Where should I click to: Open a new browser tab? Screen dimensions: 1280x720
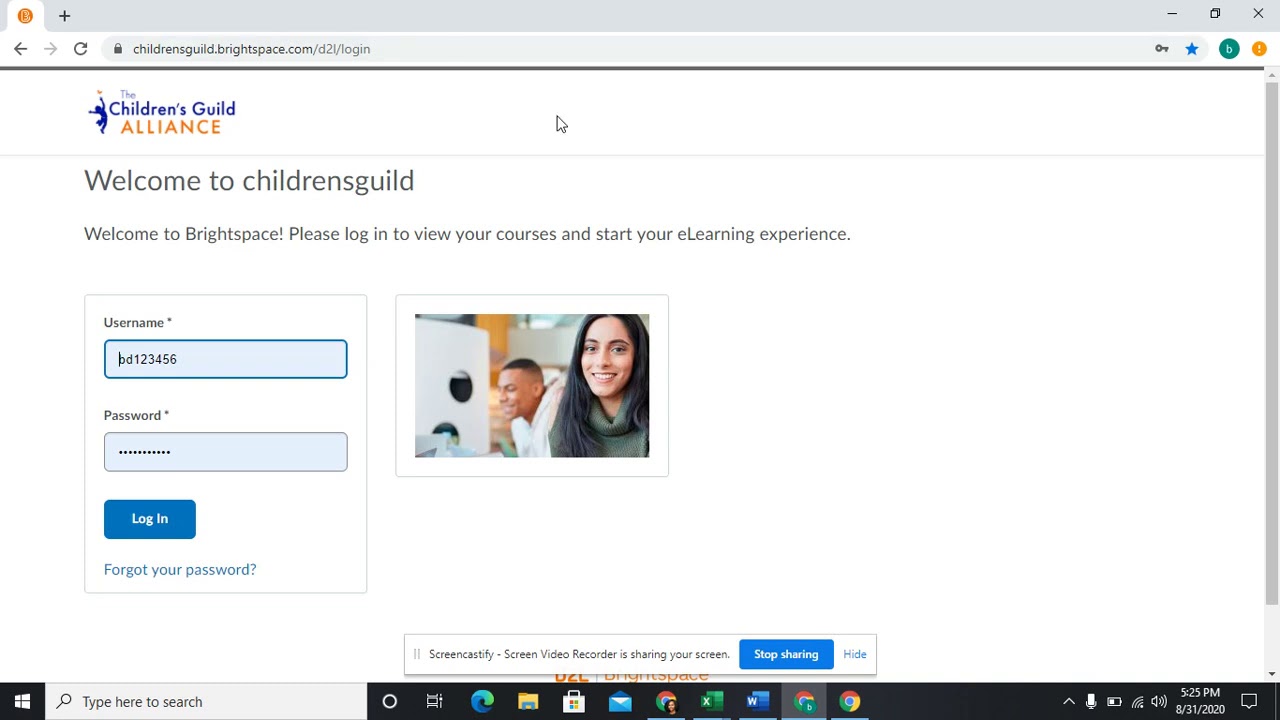pyautogui.click(x=64, y=16)
